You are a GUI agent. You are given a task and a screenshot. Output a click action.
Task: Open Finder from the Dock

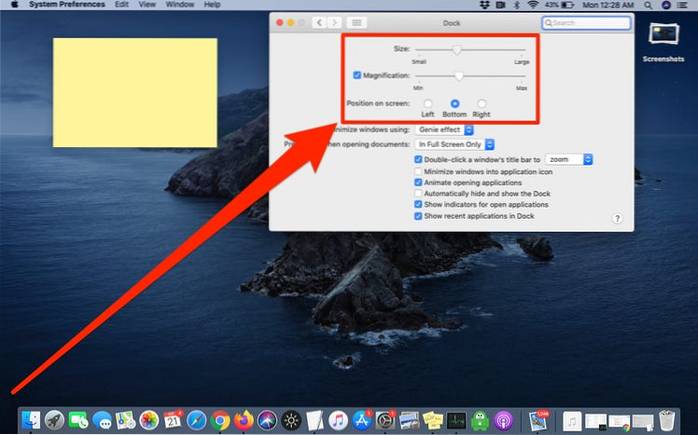click(x=30, y=420)
